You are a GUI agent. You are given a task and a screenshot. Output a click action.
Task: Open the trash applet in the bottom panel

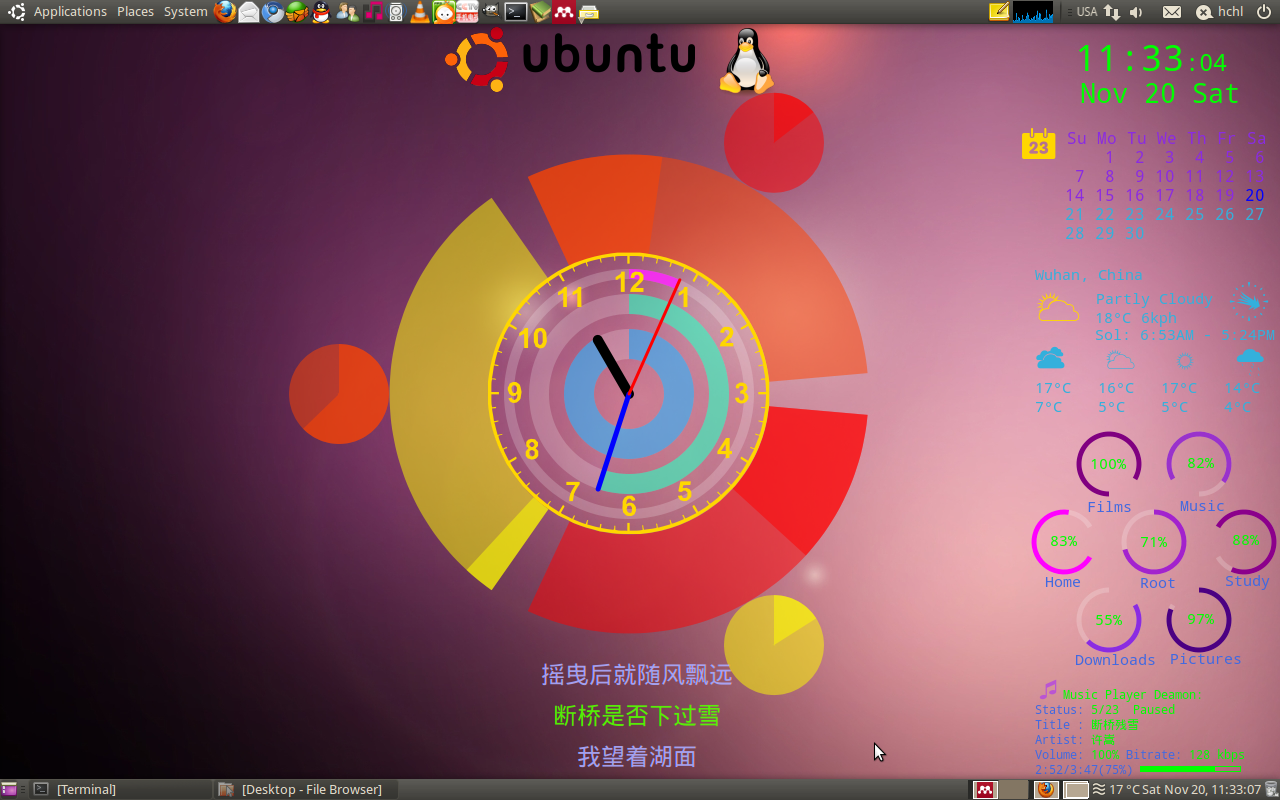click(1271, 790)
